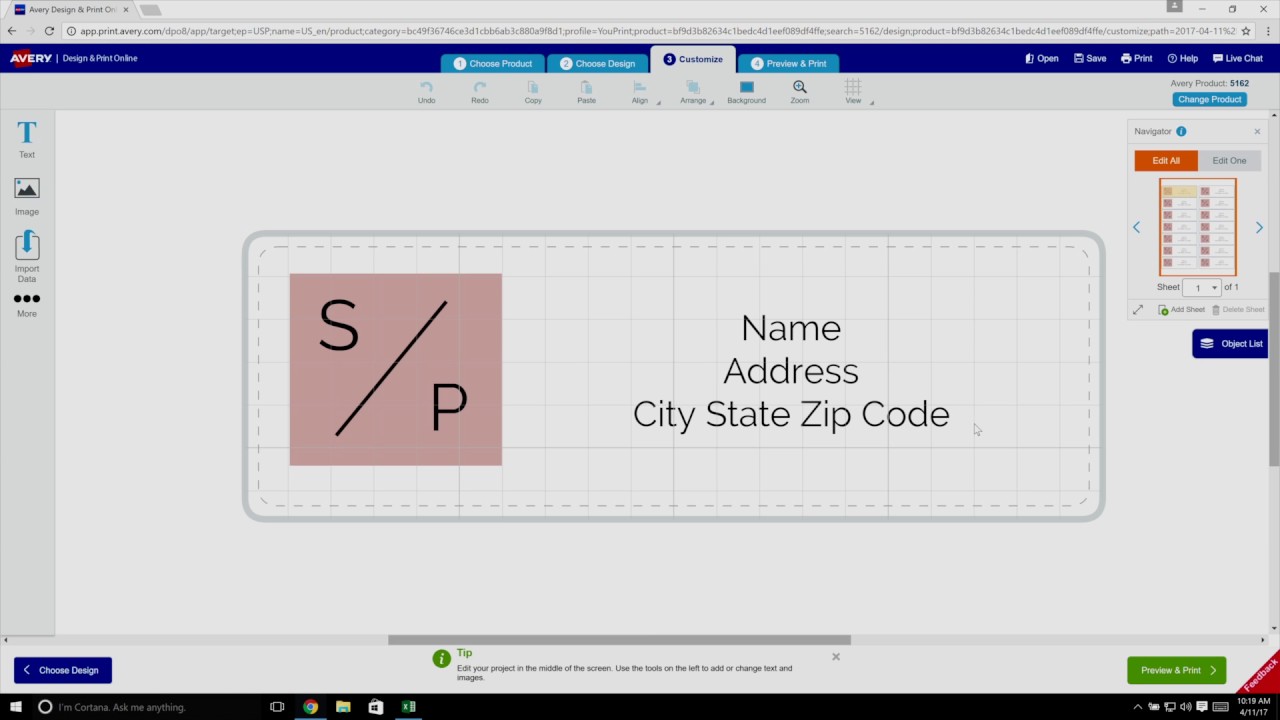Open Excel from the Windows taskbar

[x=408, y=707]
